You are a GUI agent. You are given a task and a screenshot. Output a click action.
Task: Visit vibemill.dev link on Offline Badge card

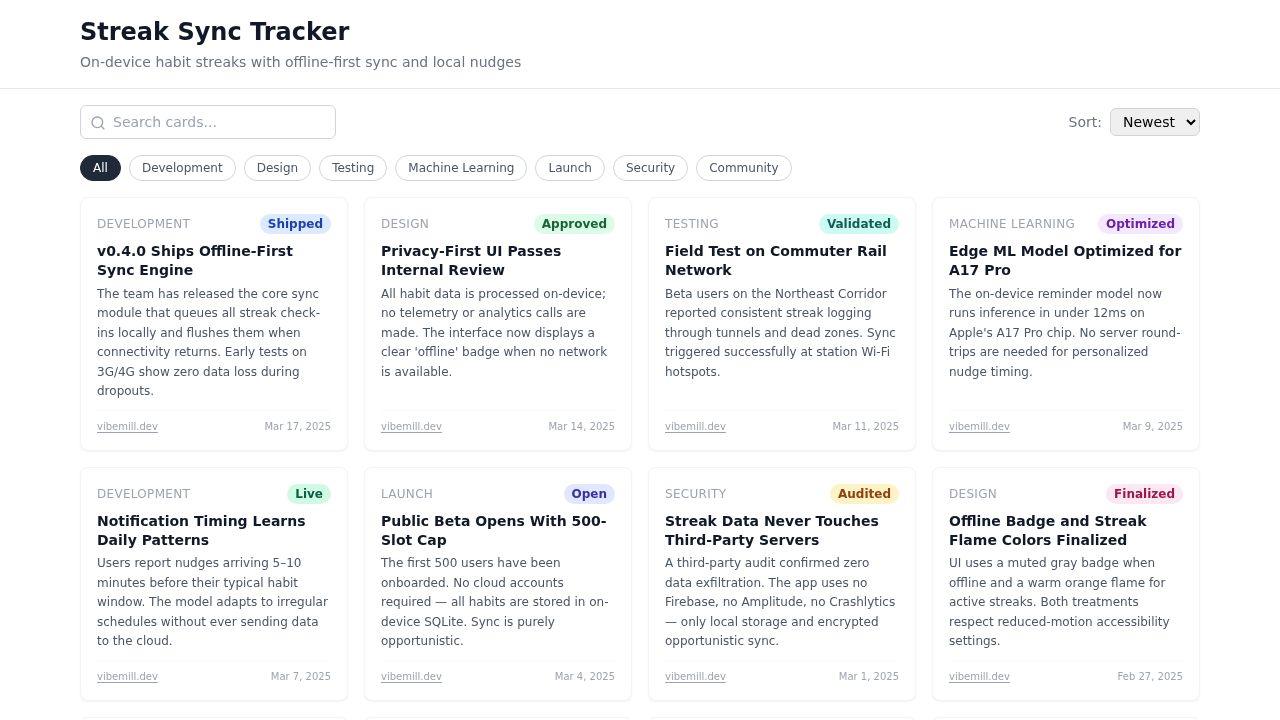pos(979,677)
